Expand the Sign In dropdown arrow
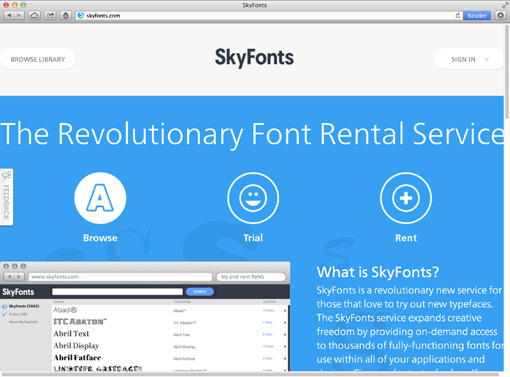This screenshot has width=510, height=377. pos(487,60)
